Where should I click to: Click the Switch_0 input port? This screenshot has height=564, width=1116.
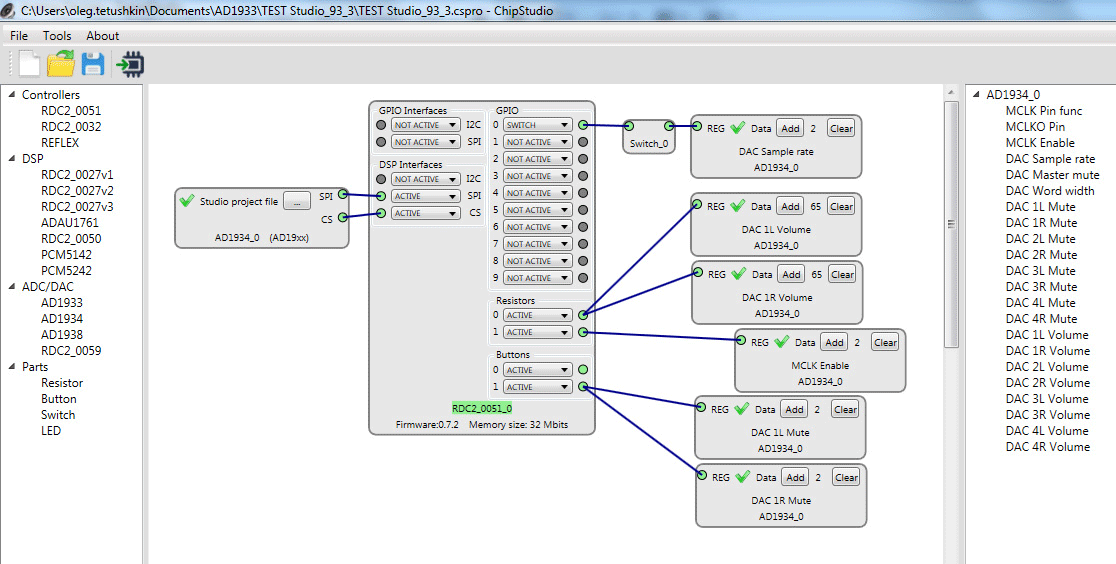point(628,126)
